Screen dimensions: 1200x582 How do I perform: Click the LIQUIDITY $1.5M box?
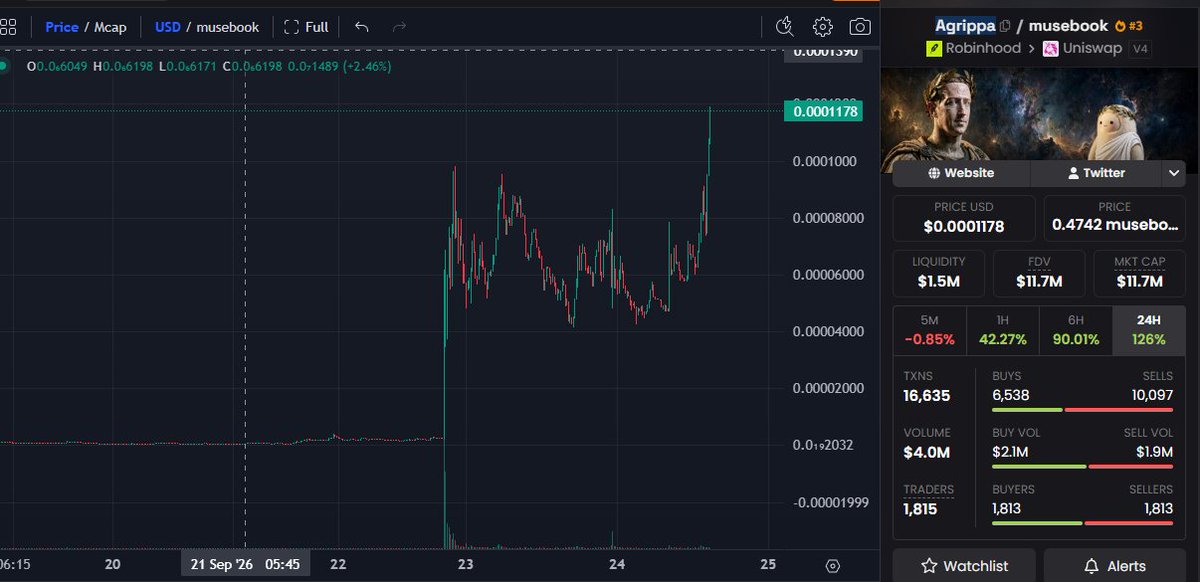[938, 272]
